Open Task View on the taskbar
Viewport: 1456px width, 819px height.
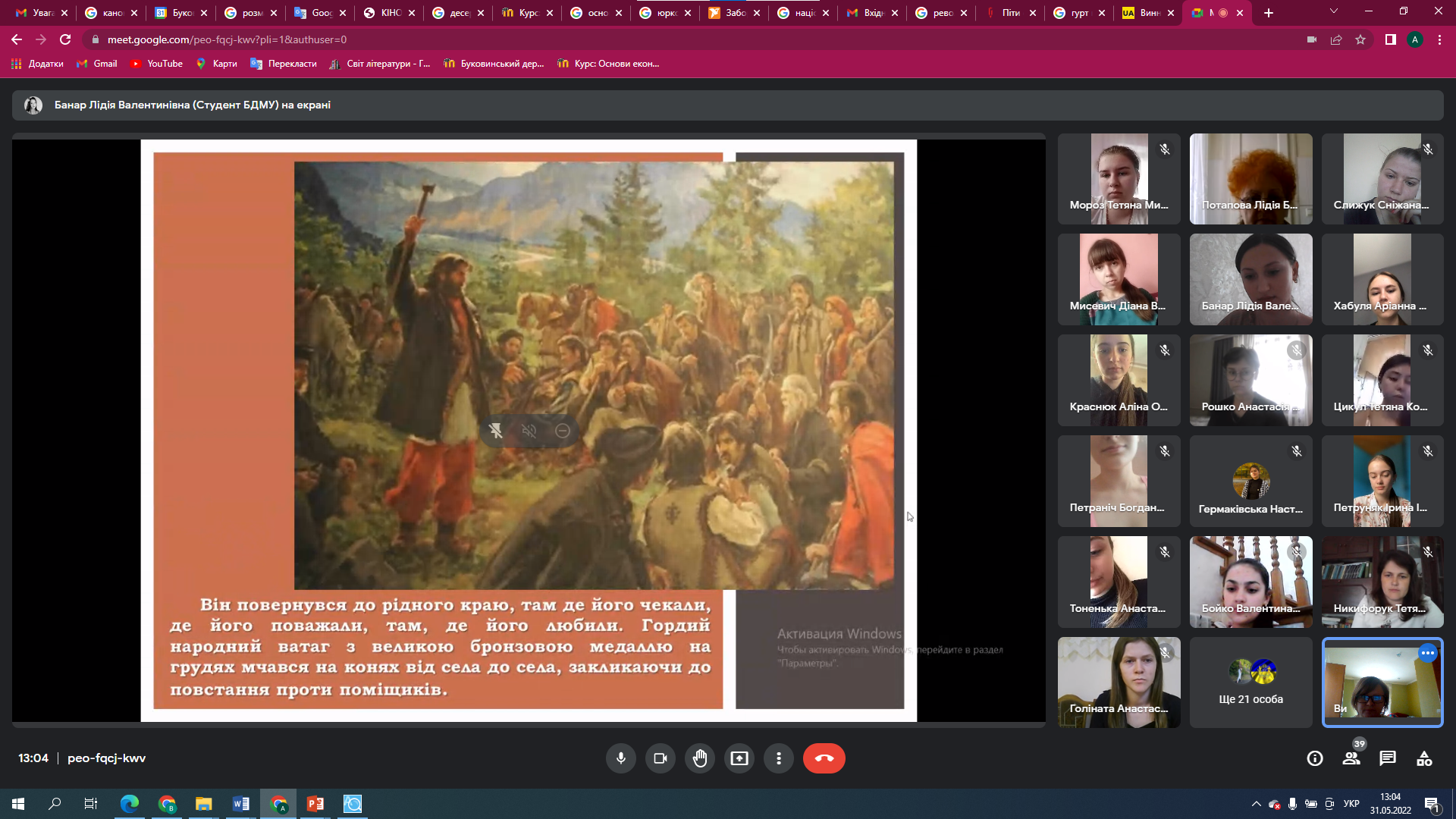[x=91, y=803]
